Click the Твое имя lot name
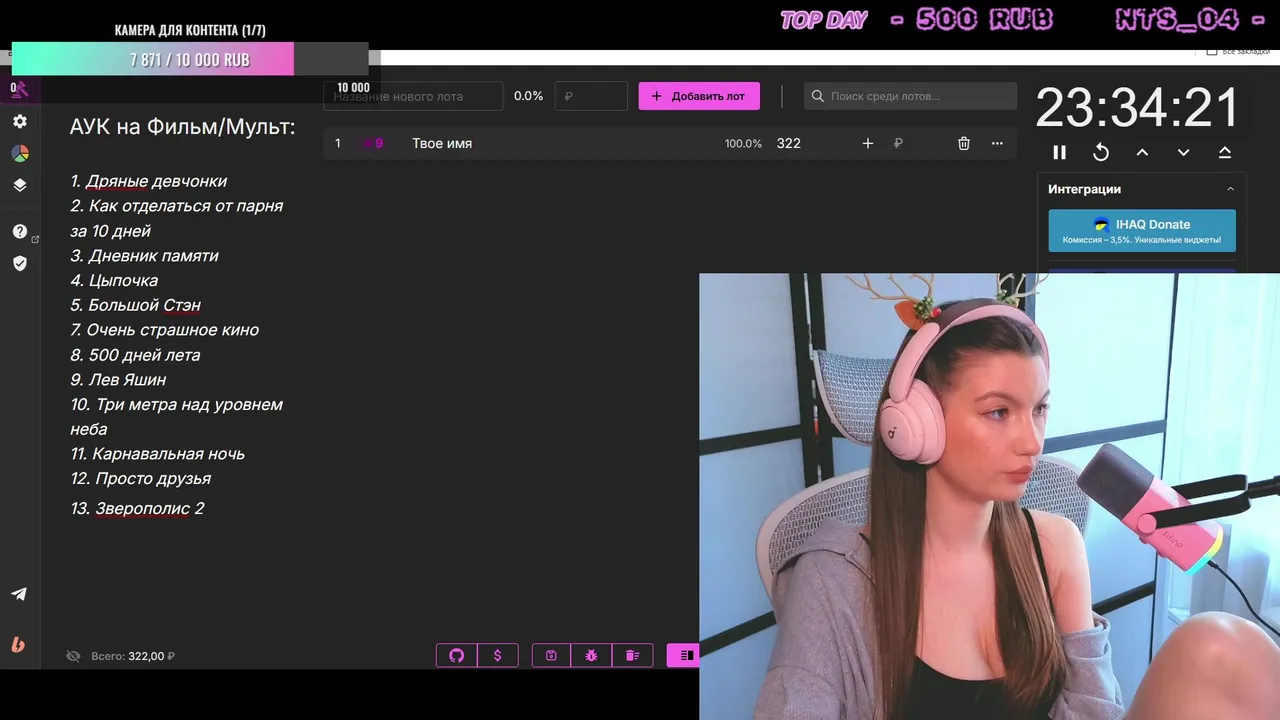The image size is (1280, 720). [x=442, y=143]
